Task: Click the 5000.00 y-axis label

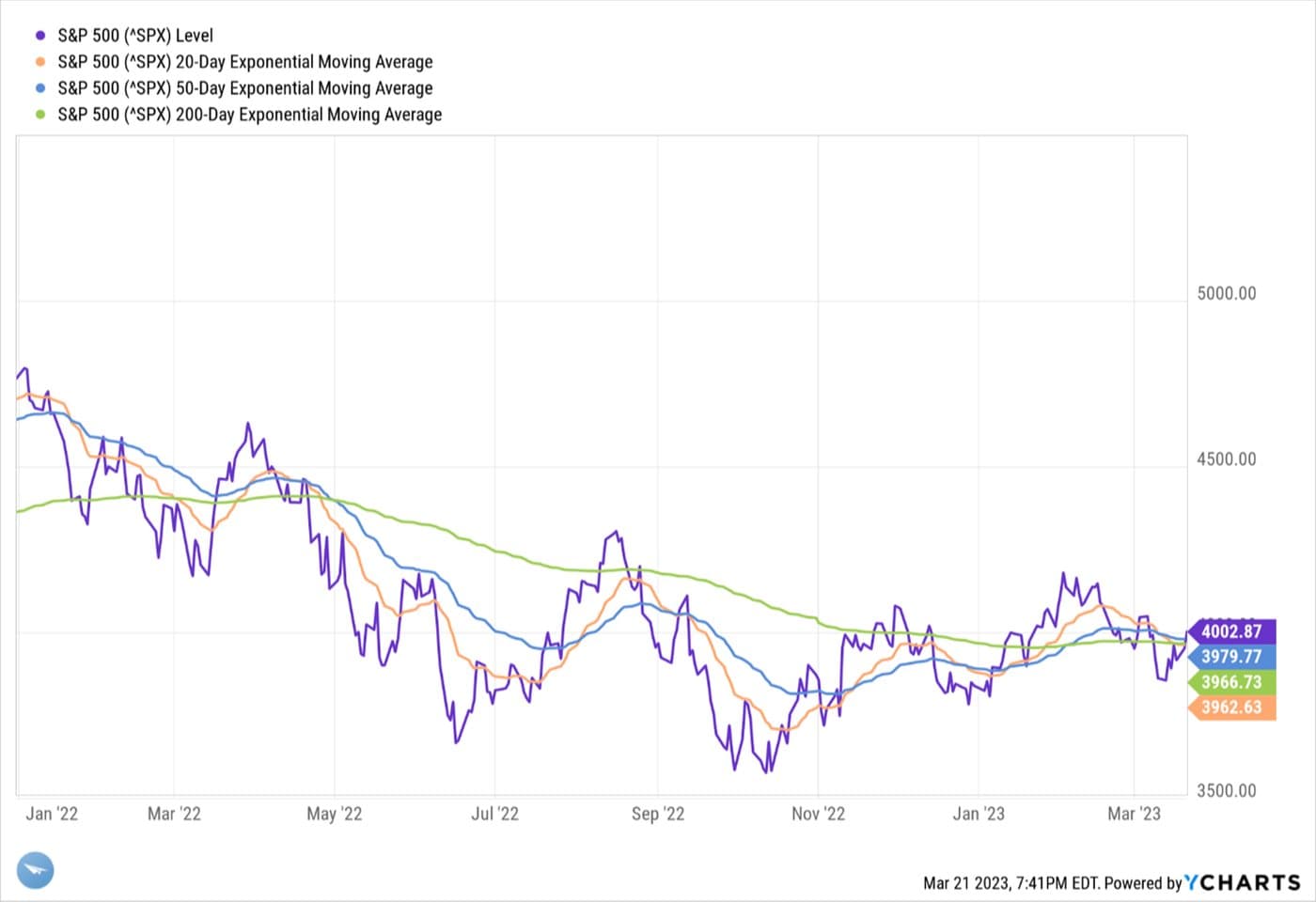Action: [x=1227, y=293]
